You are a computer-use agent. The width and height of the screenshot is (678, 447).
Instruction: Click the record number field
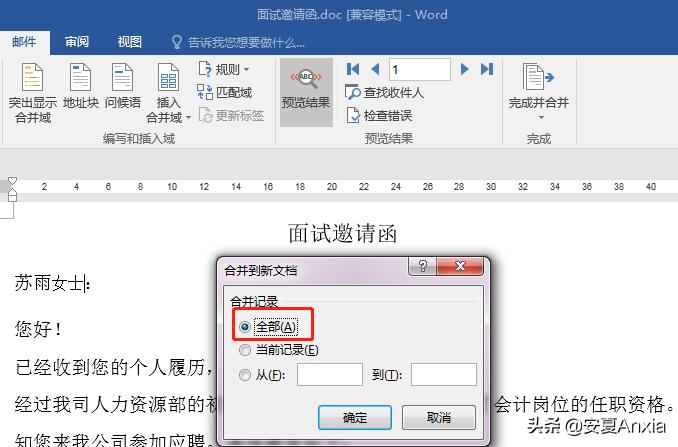[x=420, y=69]
